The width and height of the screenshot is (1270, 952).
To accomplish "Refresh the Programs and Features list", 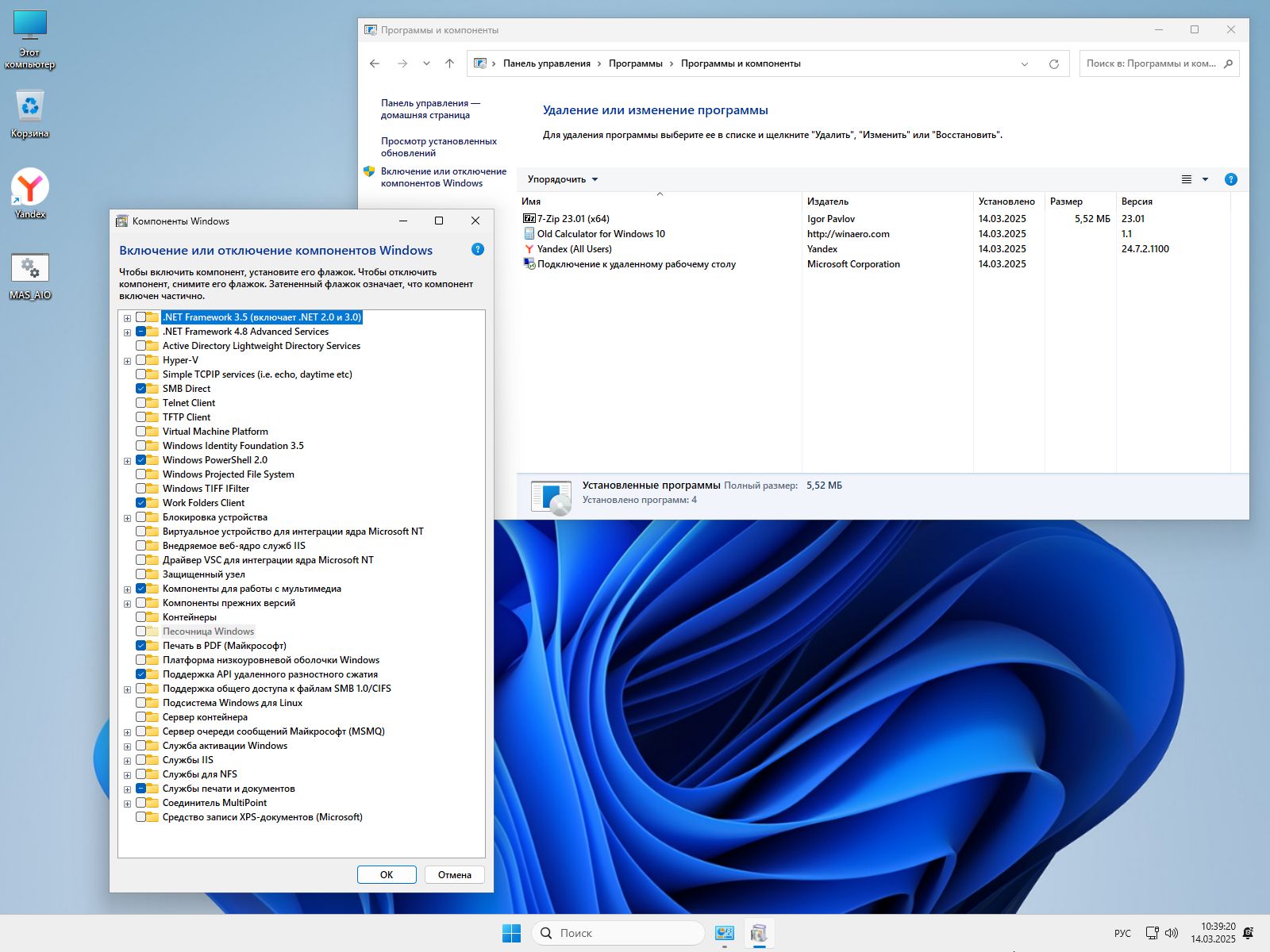I will [1054, 63].
